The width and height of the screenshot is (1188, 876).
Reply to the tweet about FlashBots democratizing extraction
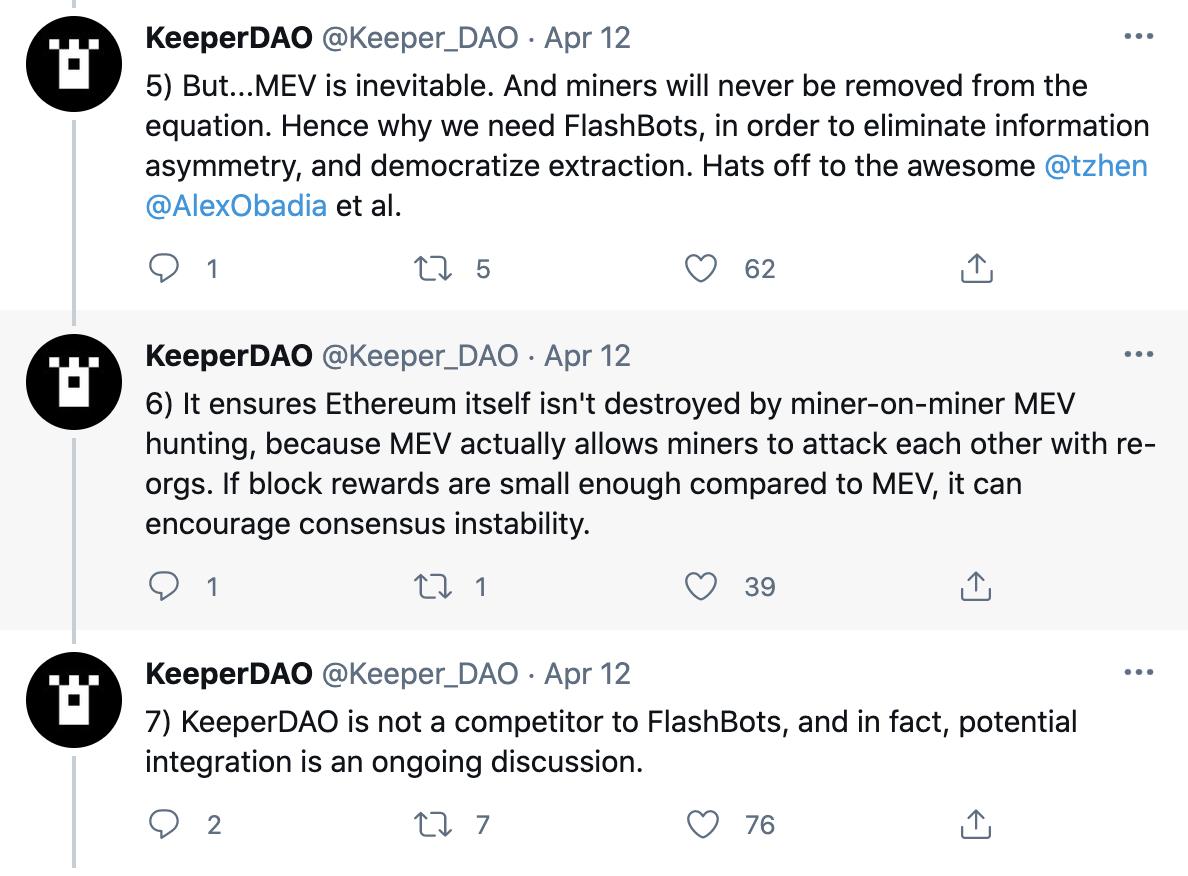pyautogui.click(x=162, y=268)
